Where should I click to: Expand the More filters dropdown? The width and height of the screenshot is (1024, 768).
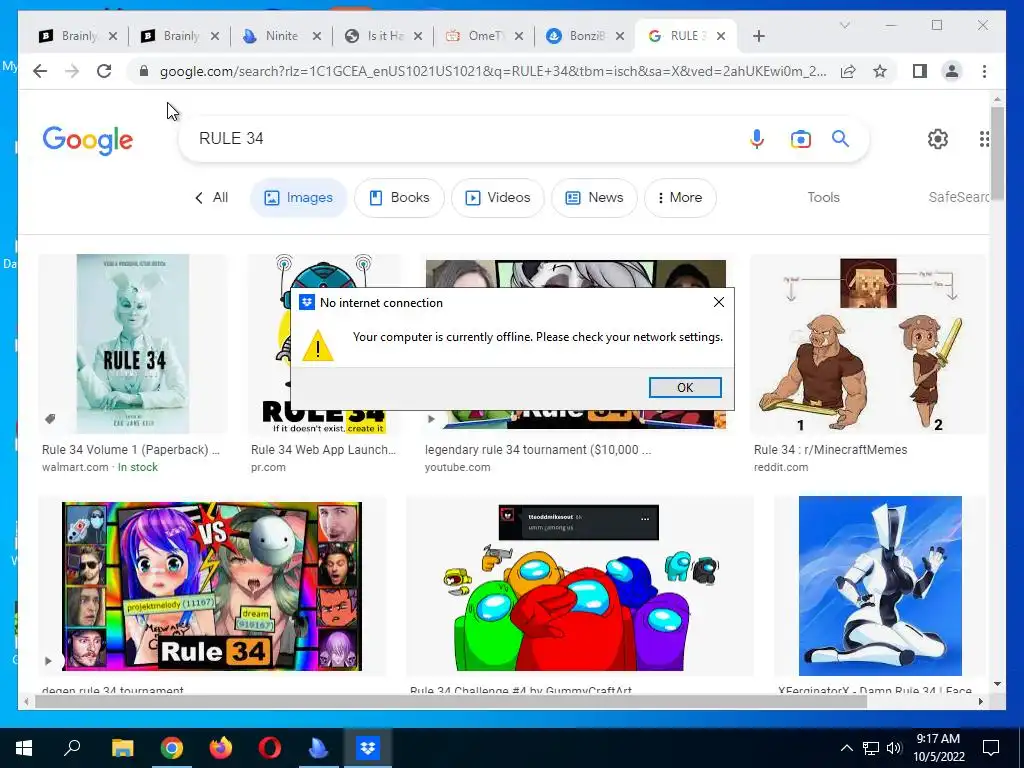680,197
